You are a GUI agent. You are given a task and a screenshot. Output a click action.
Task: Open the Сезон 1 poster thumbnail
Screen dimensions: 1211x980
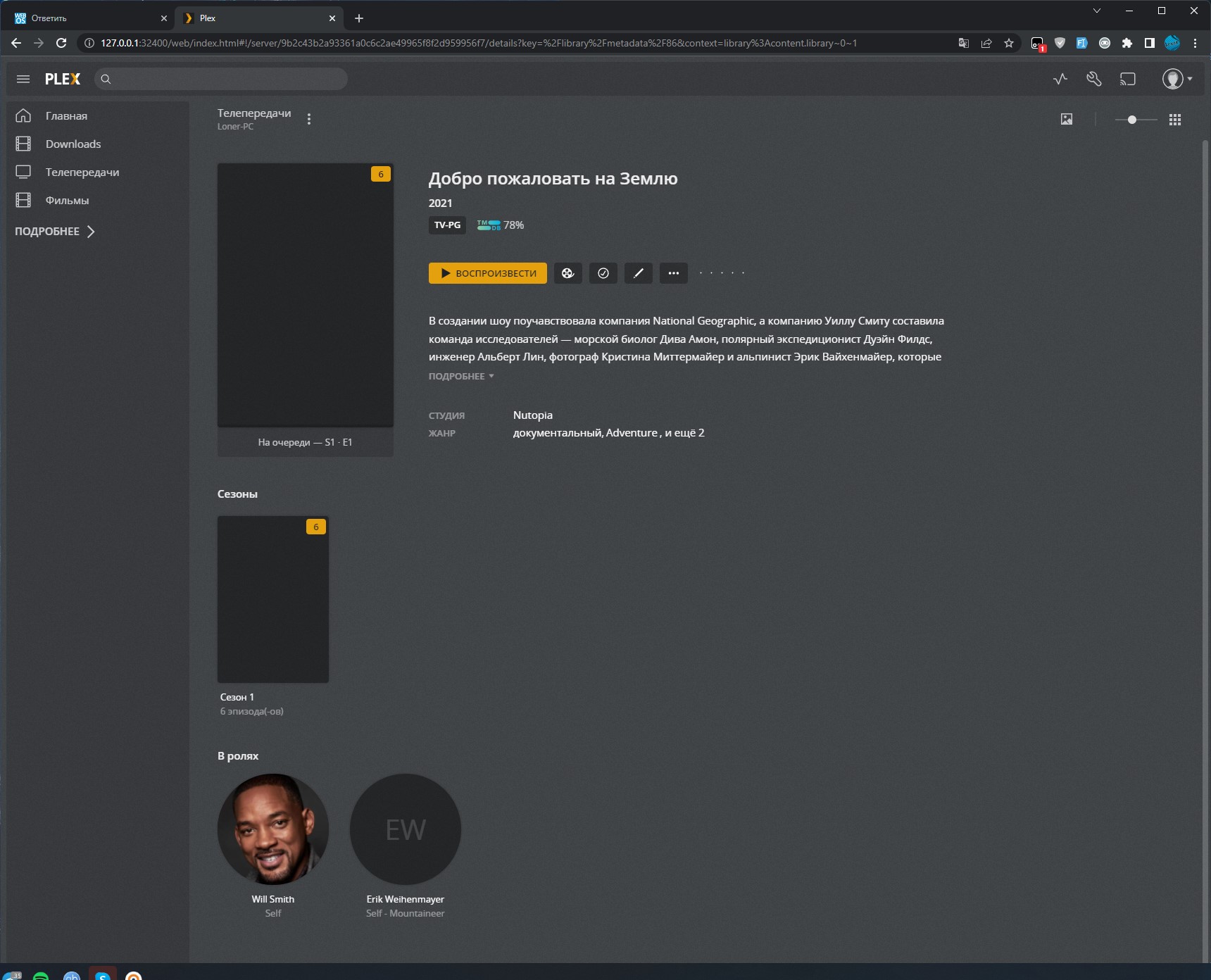(273, 599)
